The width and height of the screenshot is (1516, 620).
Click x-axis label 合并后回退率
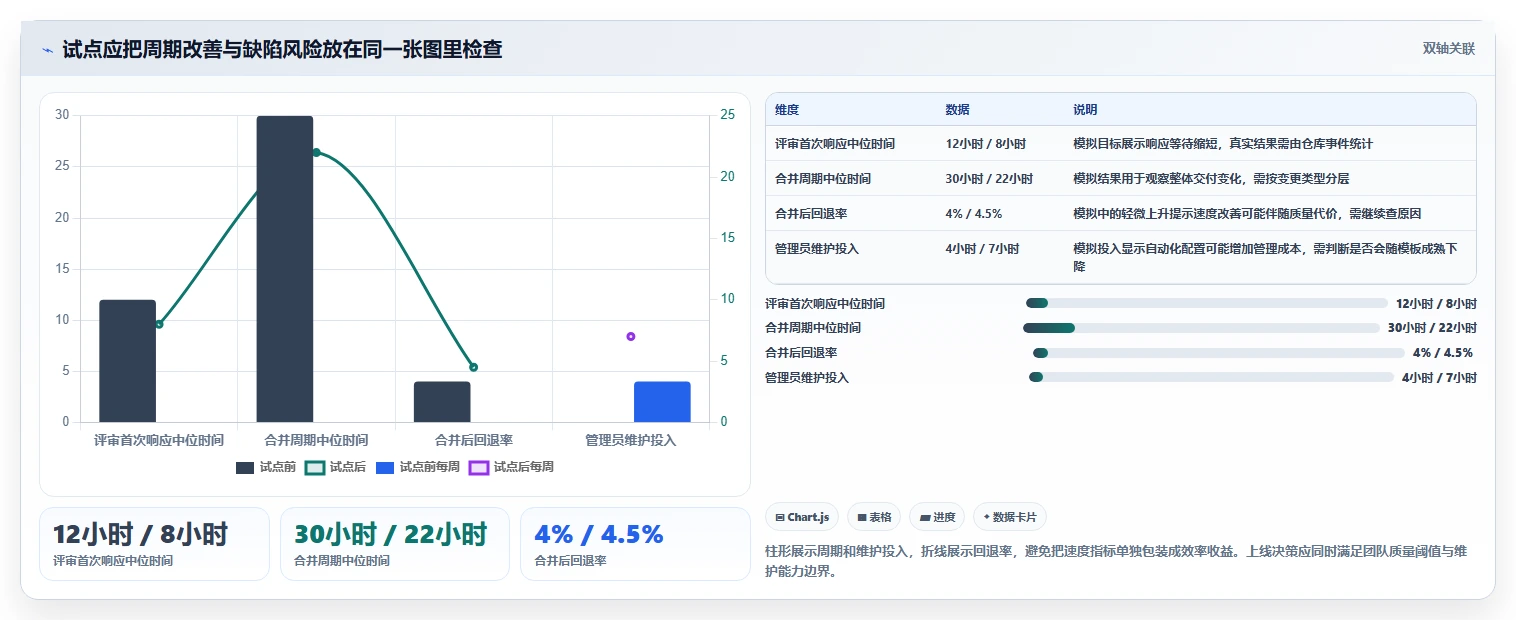(474, 440)
